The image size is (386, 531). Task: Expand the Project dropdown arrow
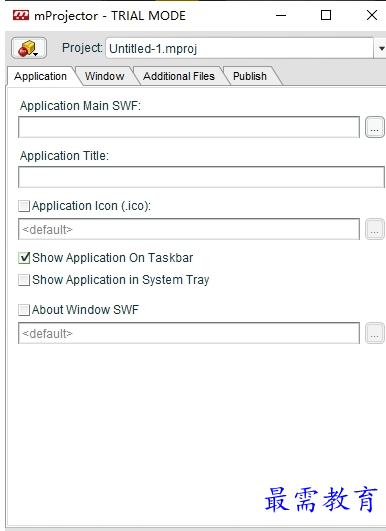[x=381, y=48]
